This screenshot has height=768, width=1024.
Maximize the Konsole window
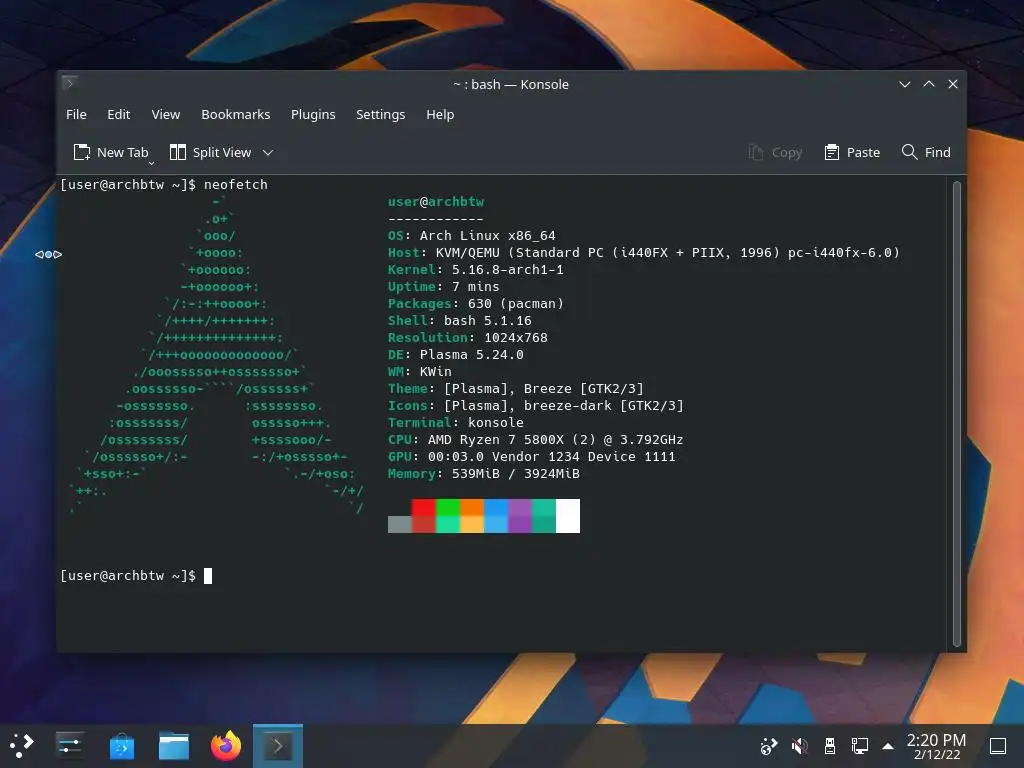pos(929,84)
